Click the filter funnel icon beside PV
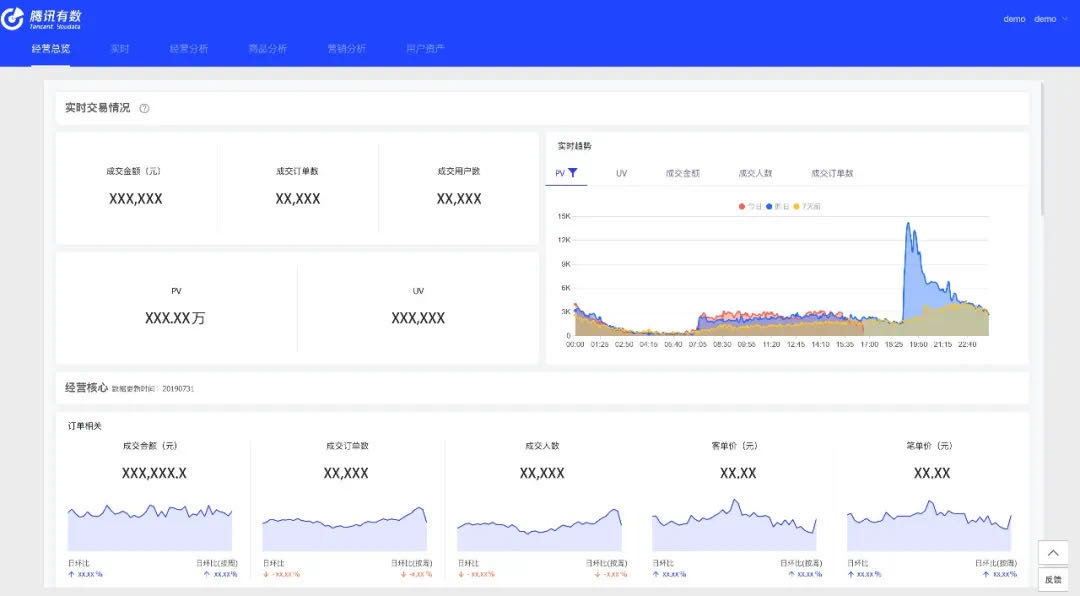 coord(572,173)
